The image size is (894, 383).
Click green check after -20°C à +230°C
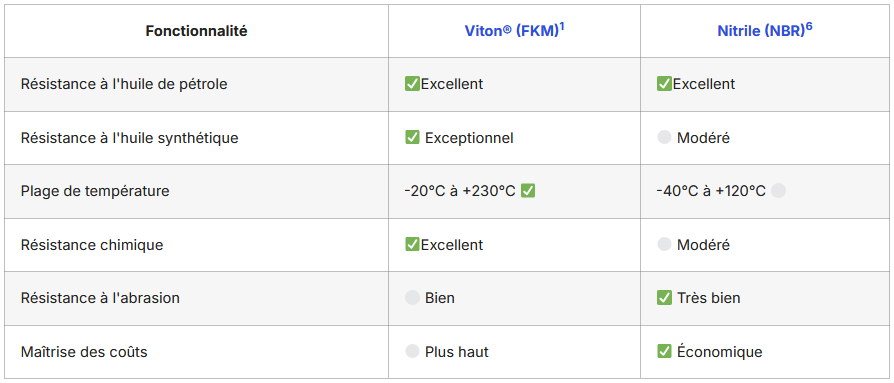(528, 191)
